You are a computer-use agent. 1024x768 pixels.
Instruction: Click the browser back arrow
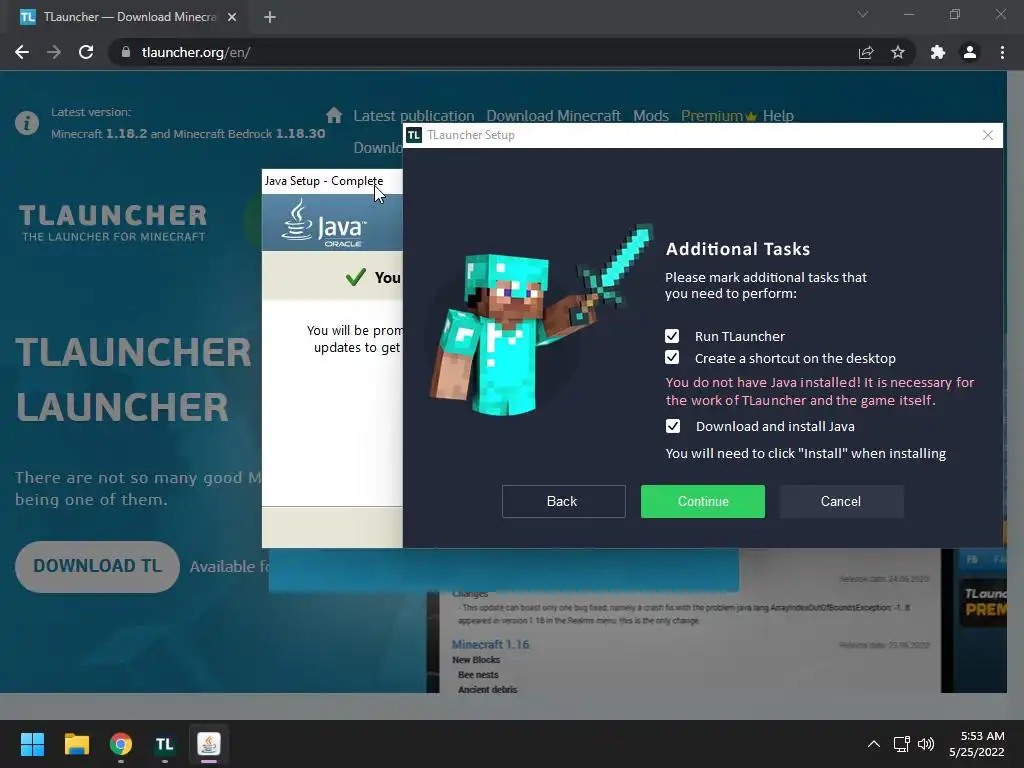click(x=22, y=52)
